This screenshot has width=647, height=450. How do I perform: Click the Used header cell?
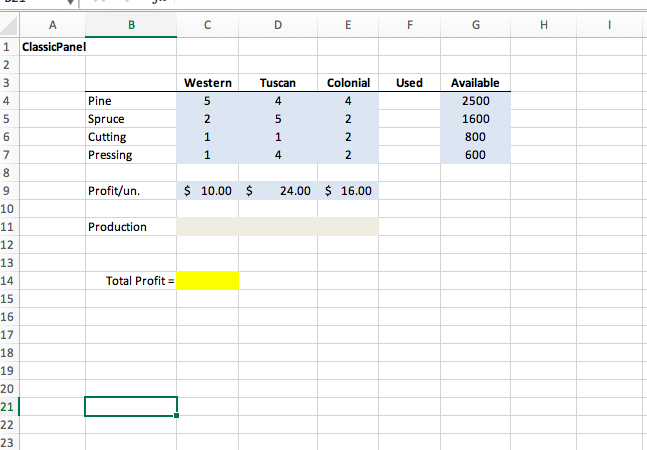coord(409,82)
